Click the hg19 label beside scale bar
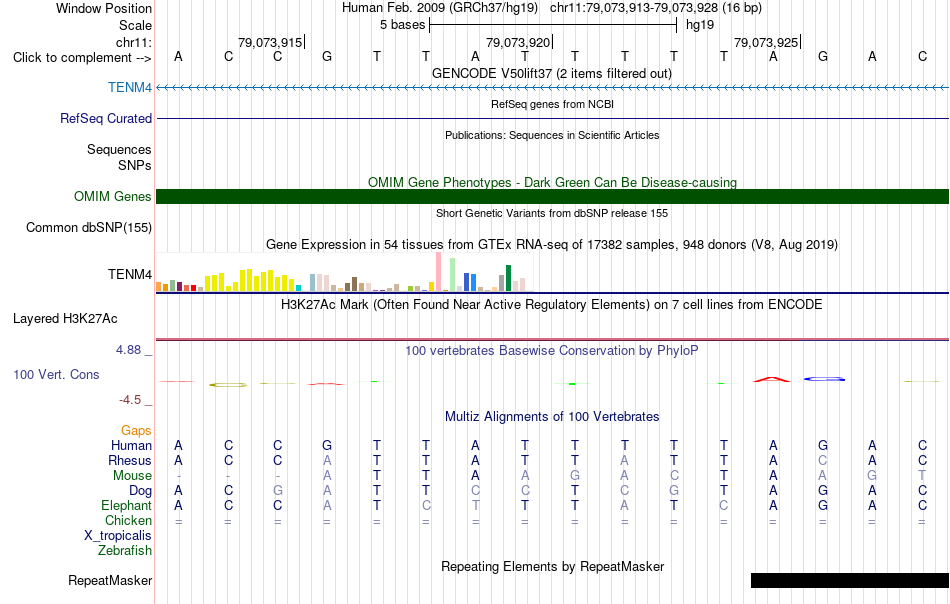Image resolution: width=950 pixels, height=604 pixels. tap(700, 25)
